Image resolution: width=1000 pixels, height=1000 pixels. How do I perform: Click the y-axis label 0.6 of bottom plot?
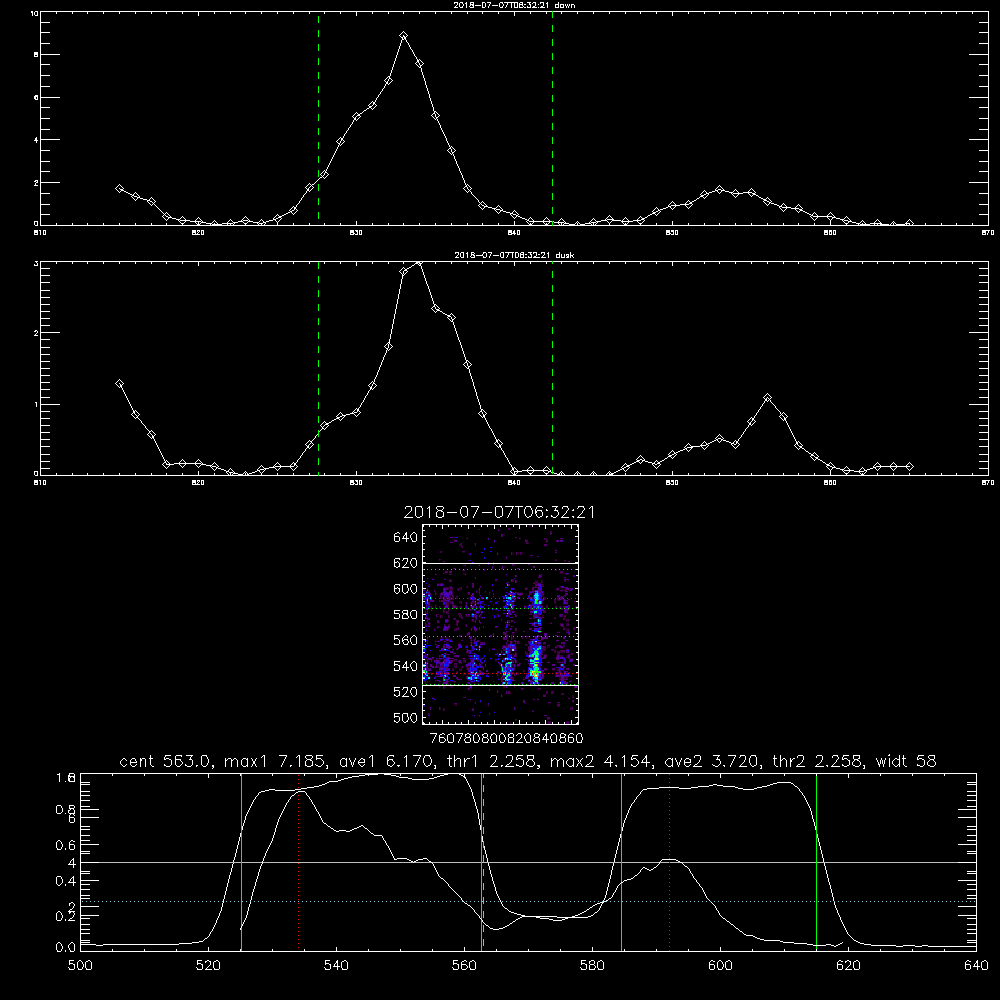tap(66, 845)
